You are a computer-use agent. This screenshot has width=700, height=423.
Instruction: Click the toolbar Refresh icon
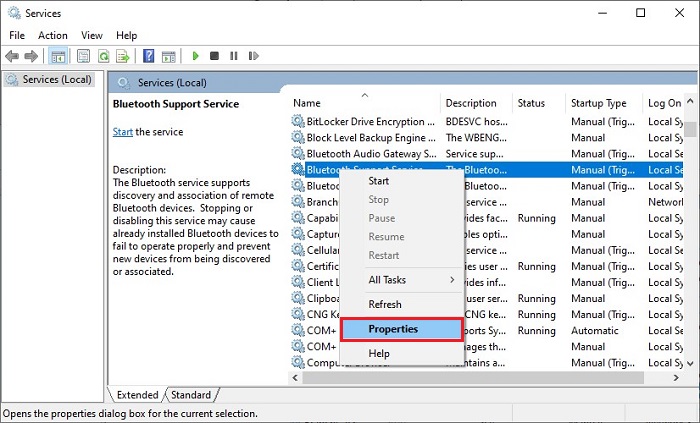tap(104, 56)
